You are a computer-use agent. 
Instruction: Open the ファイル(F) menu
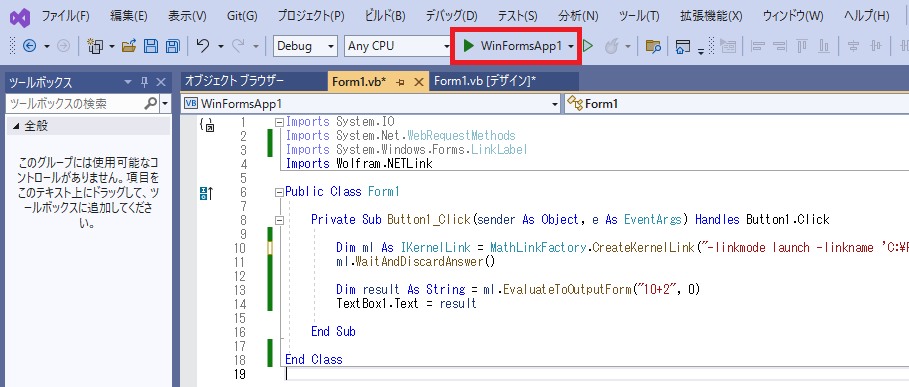tap(66, 16)
